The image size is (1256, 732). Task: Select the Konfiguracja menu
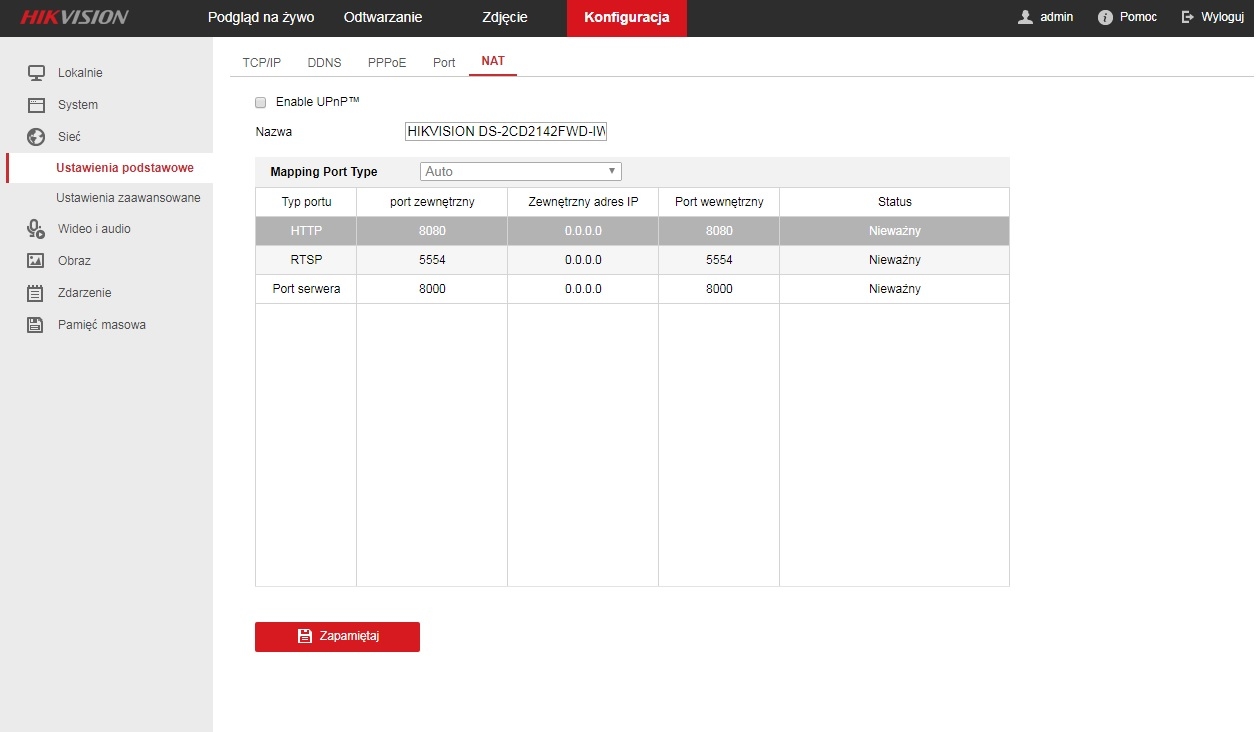pos(627,17)
